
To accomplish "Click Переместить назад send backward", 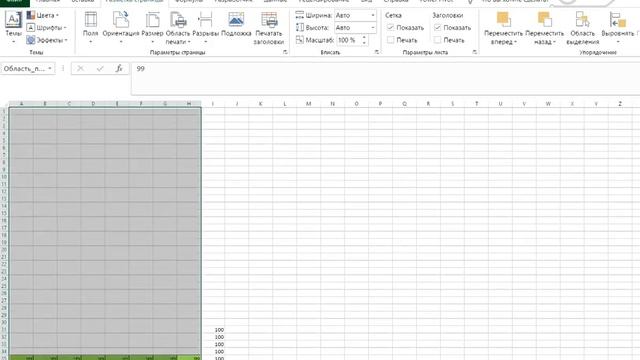I will tap(544, 28).
